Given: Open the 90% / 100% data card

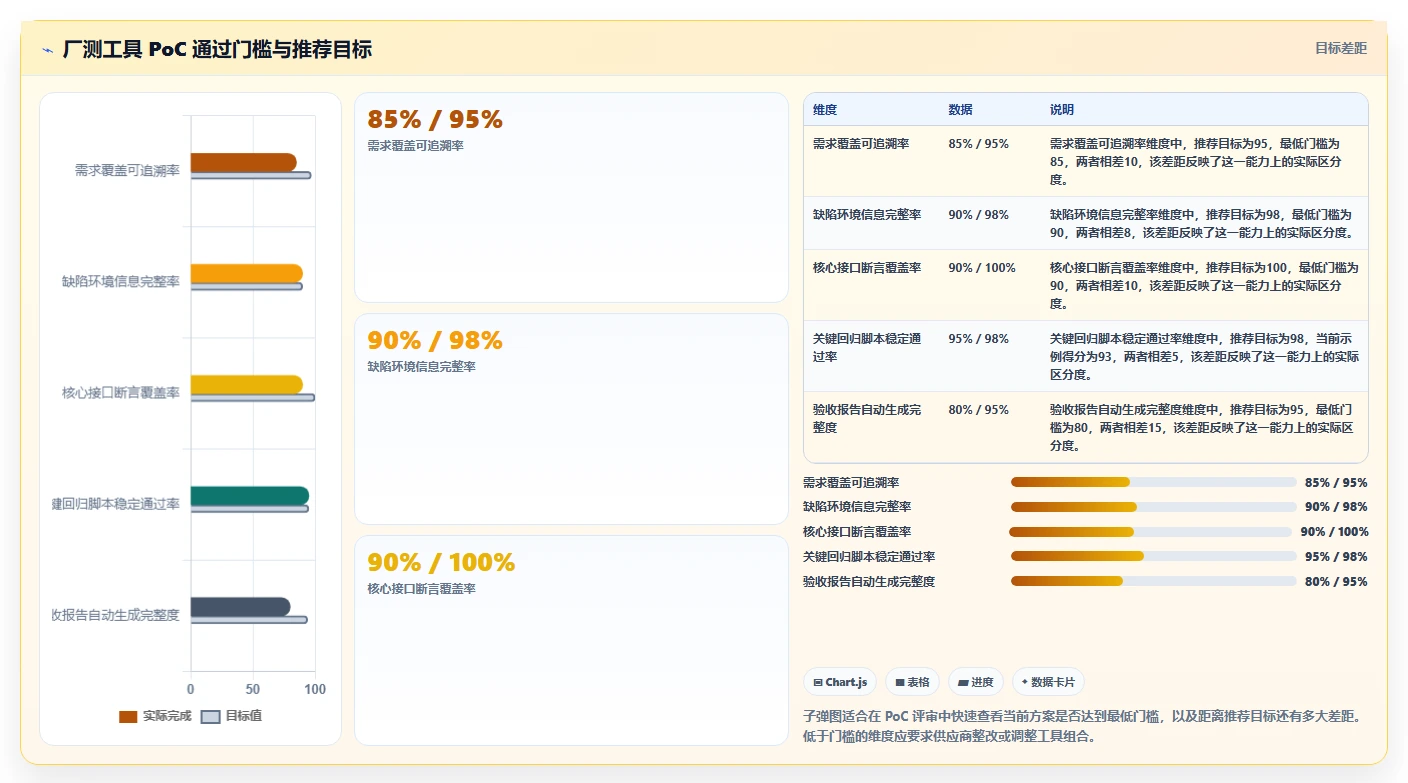Looking at the screenshot, I should tap(571, 640).
